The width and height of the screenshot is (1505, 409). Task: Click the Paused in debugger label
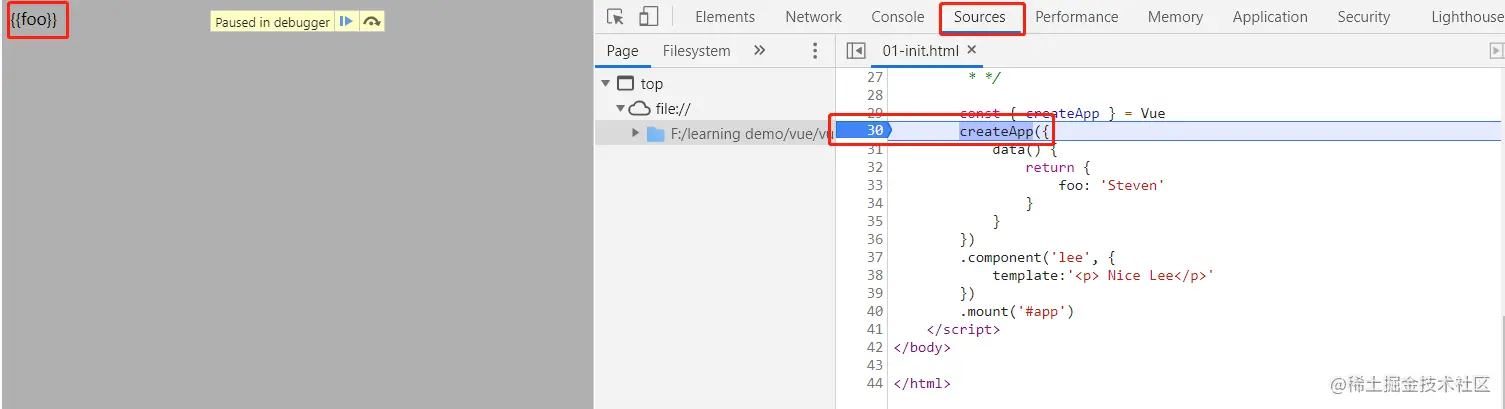pyautogui.click(x=272, y=22)
